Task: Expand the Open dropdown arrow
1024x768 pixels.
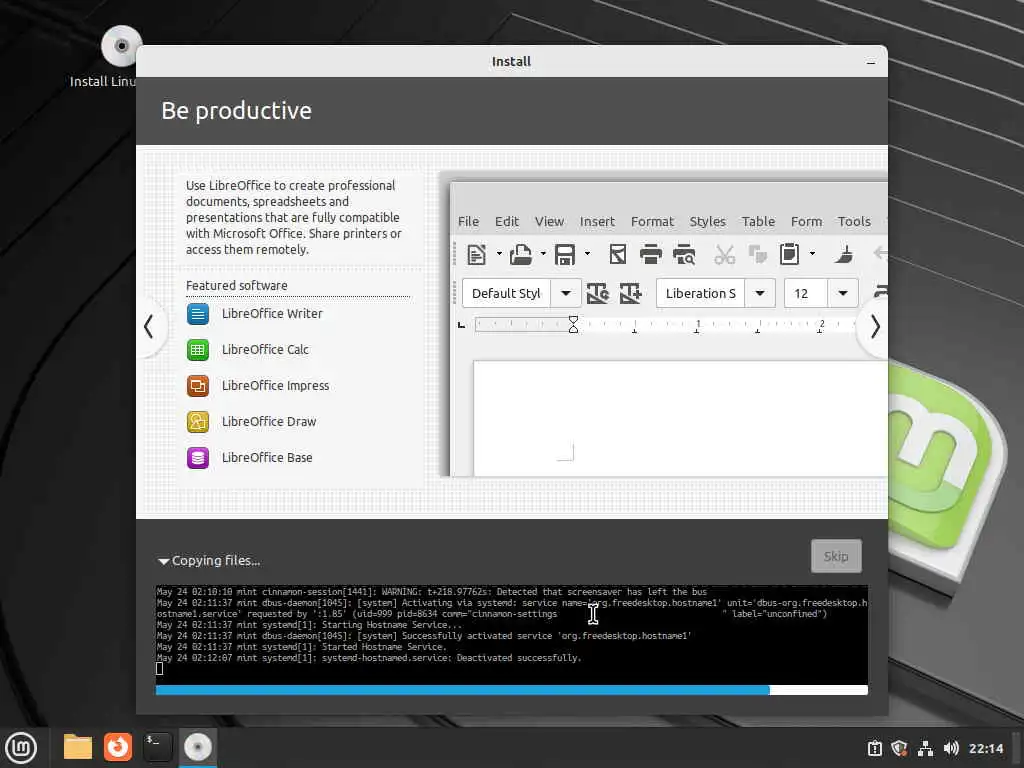Action: (543, 254)
